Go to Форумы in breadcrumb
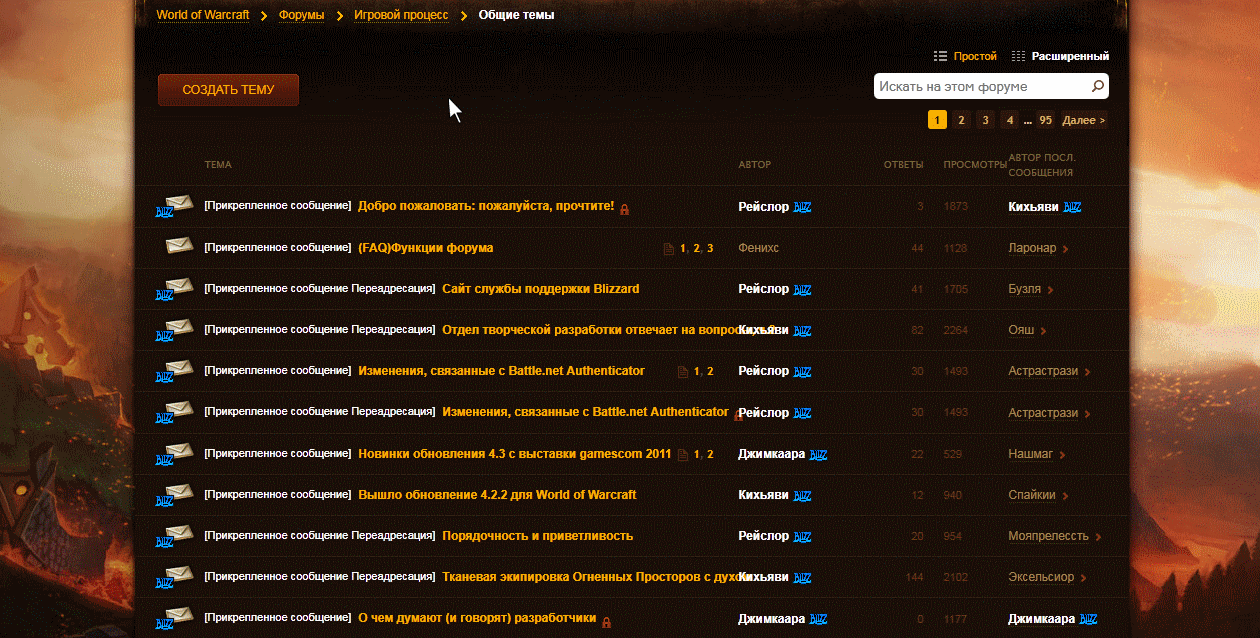The image size is (1260, 638). click(301, 15)
